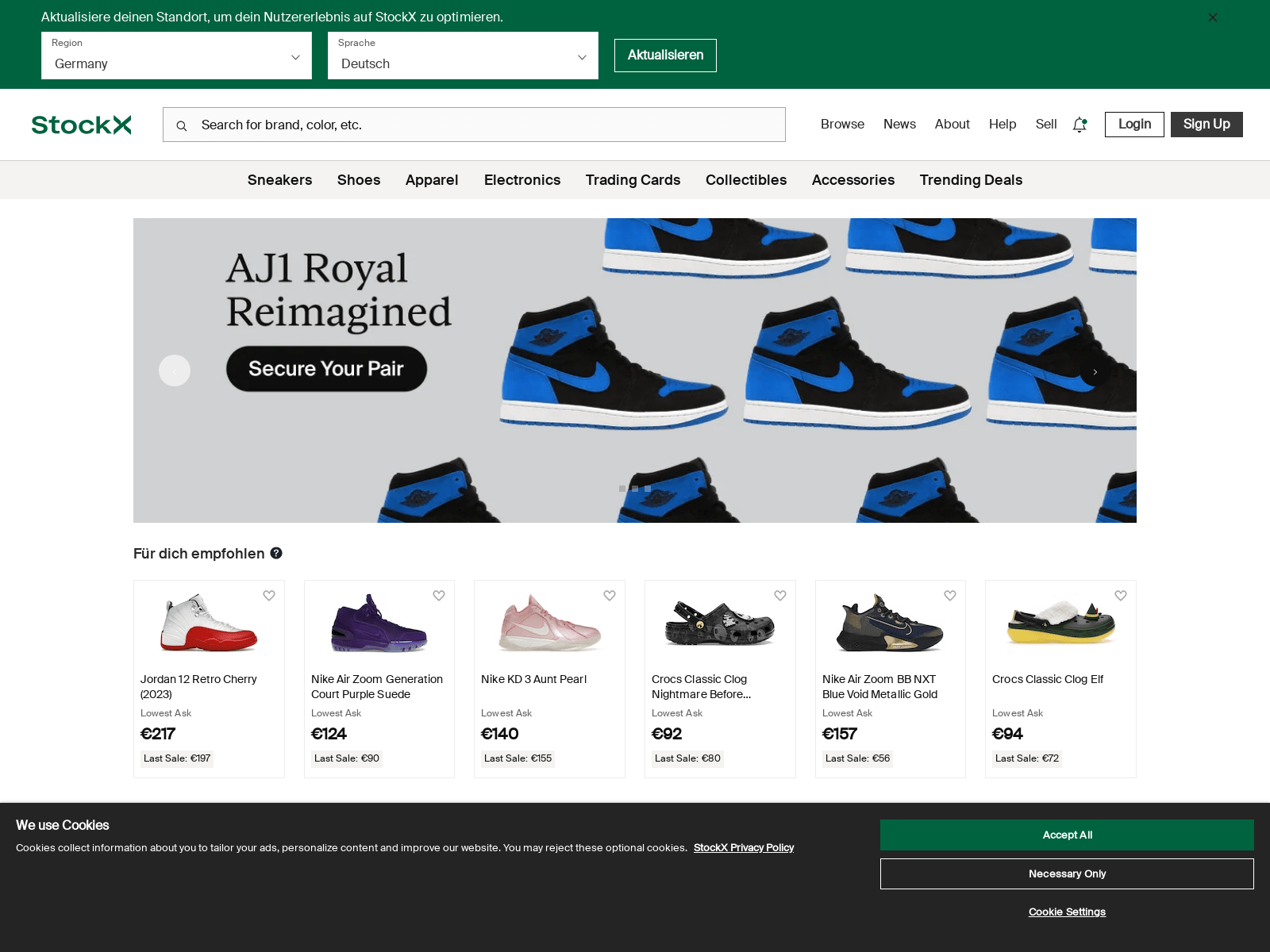Open the Browse menu
Viewport: 1270px width, 952px height.
[842, 124]
